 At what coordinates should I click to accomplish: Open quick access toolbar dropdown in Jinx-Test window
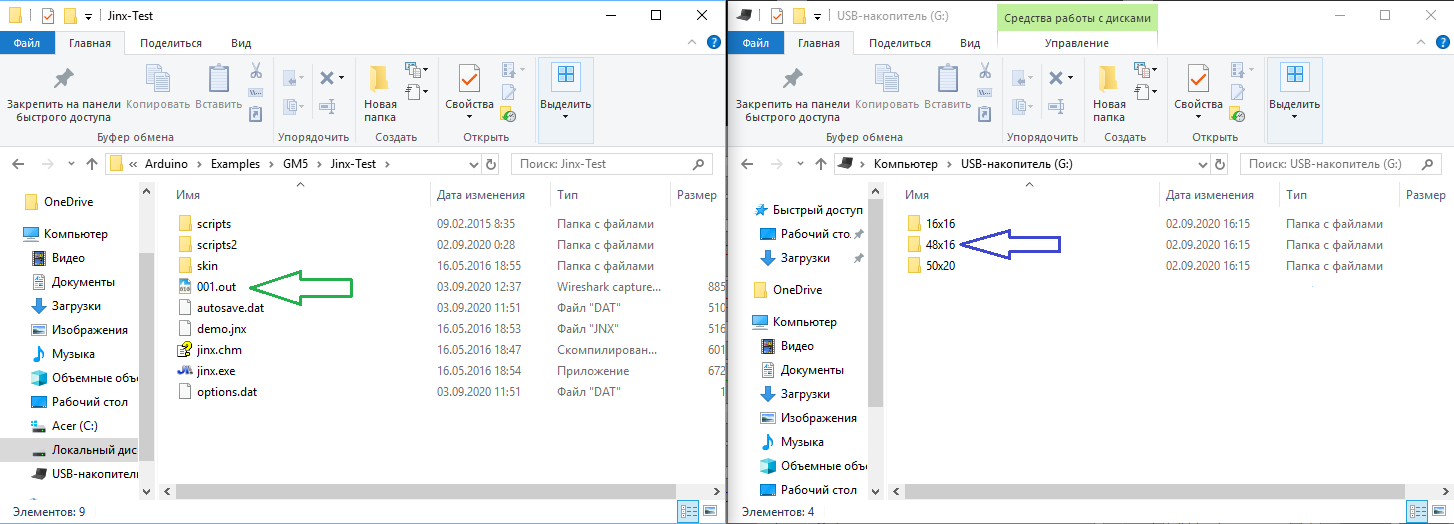89,17
